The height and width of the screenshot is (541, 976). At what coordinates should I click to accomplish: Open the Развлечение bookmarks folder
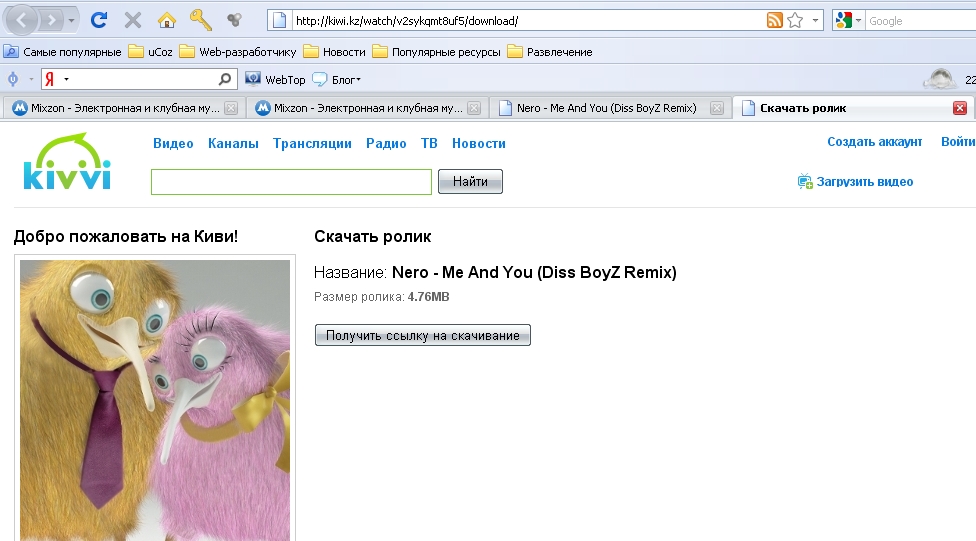550,52
